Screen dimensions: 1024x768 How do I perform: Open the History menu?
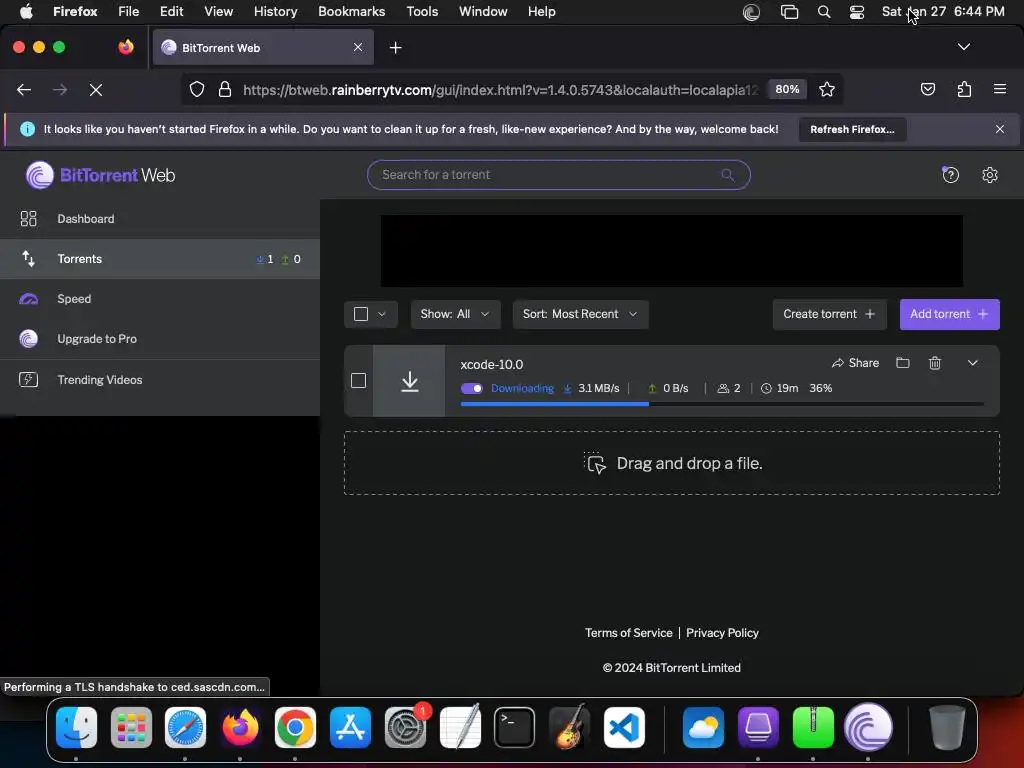pos(275,11)
